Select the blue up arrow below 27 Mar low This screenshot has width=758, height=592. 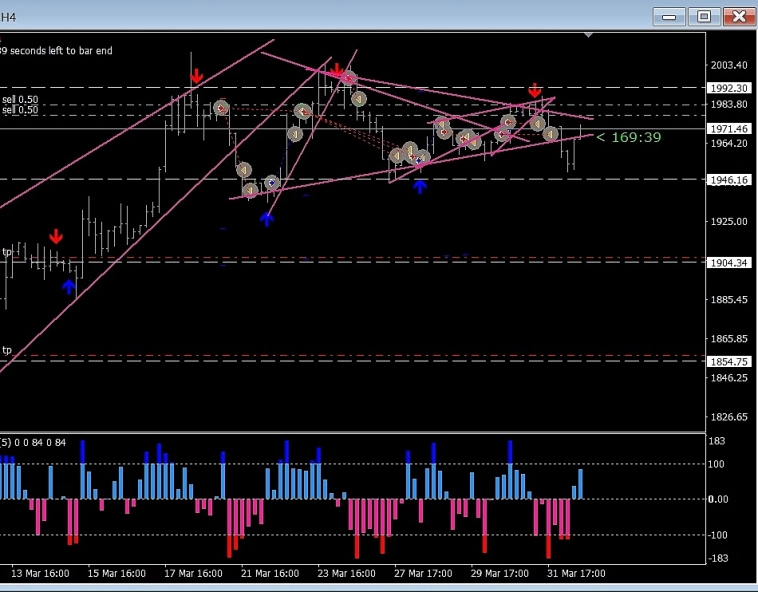pyautogui.click(x=421, y=185)
